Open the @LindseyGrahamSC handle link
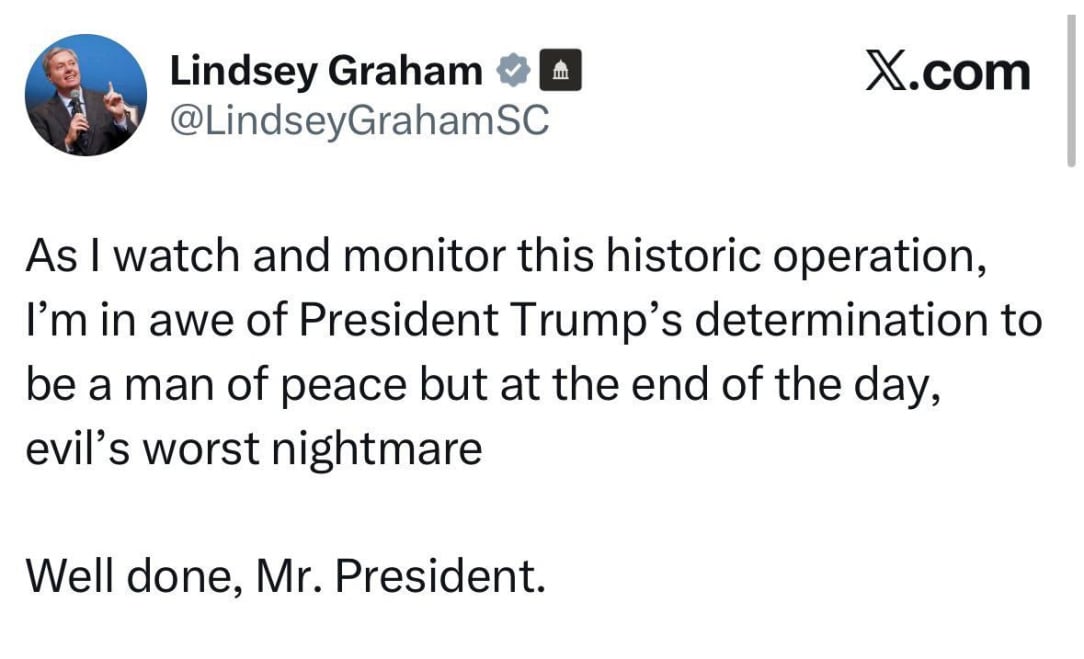The height and width of the screenshot is (659, 1084). (x=359, y=120)
